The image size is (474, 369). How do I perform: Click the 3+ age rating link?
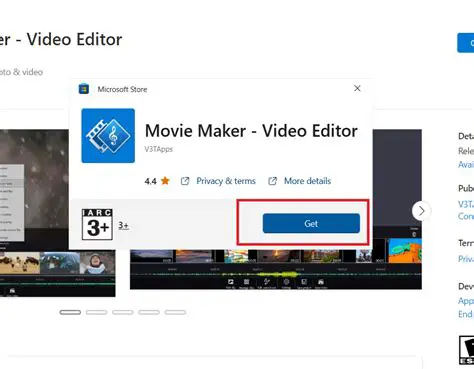[x=123, y=226]
